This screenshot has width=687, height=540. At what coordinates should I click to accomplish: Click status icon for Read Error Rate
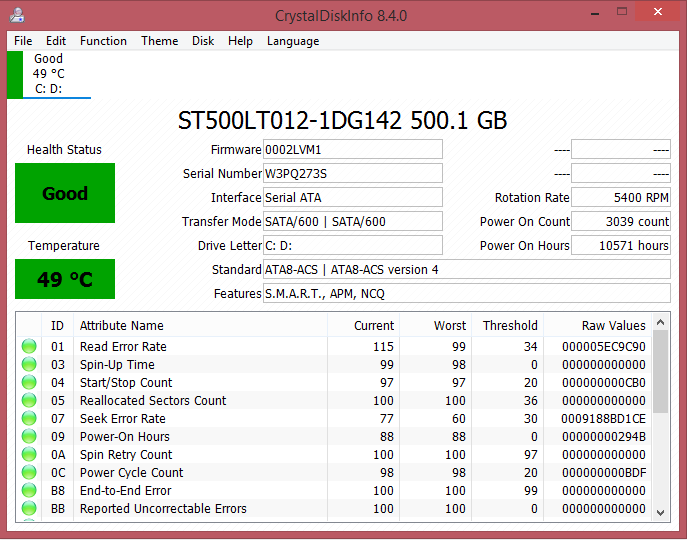(29, 346)
